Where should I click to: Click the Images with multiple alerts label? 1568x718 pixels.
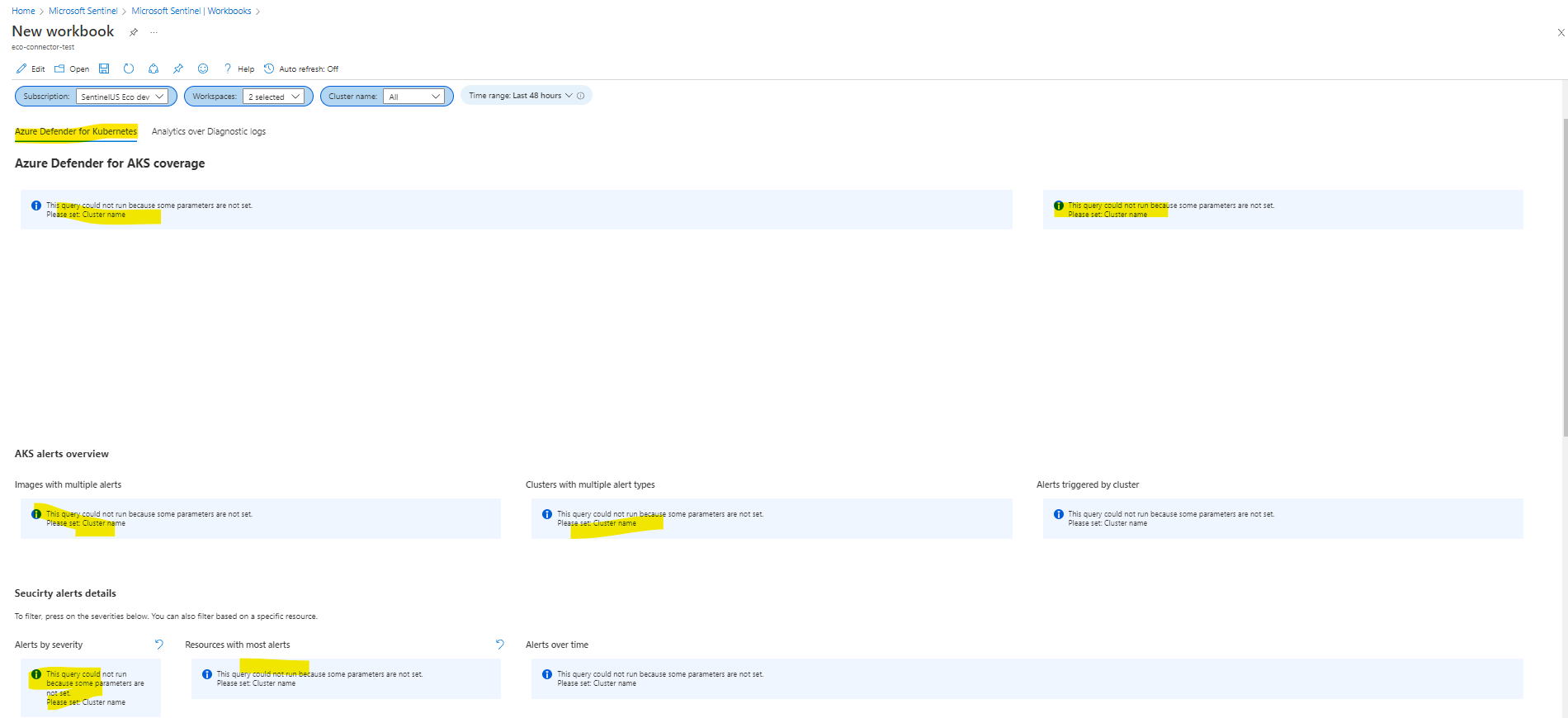click(x=68, y=484)
